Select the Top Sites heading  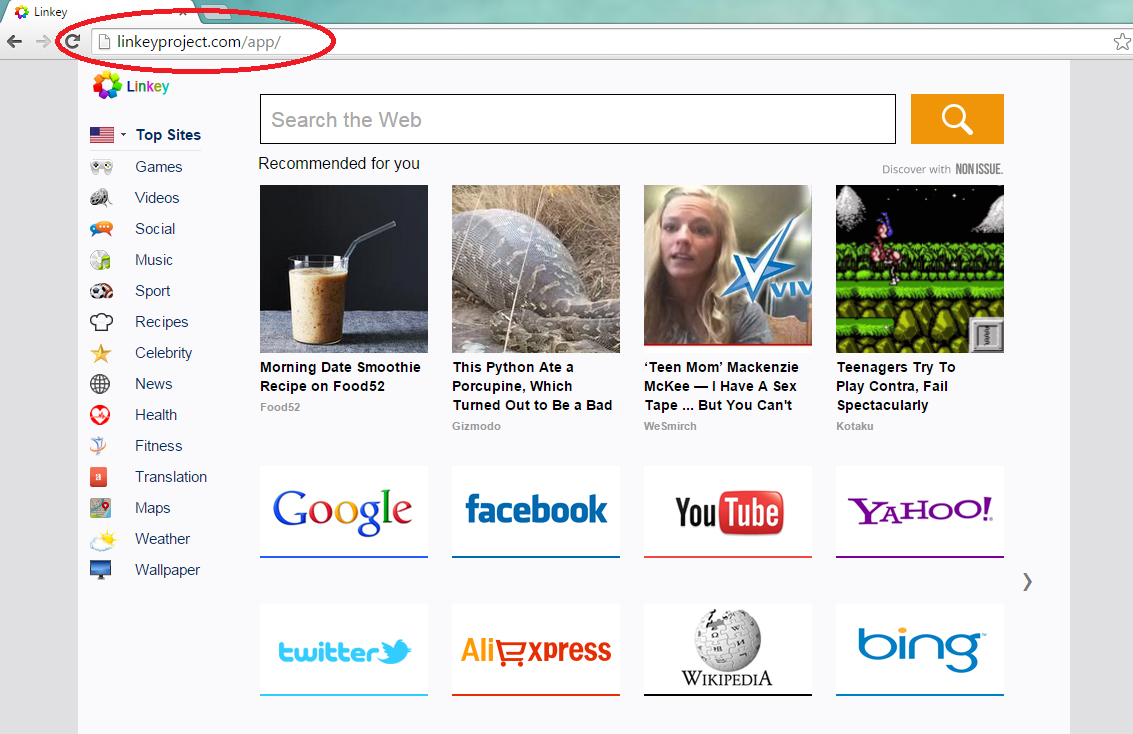[x=168, y=135]
